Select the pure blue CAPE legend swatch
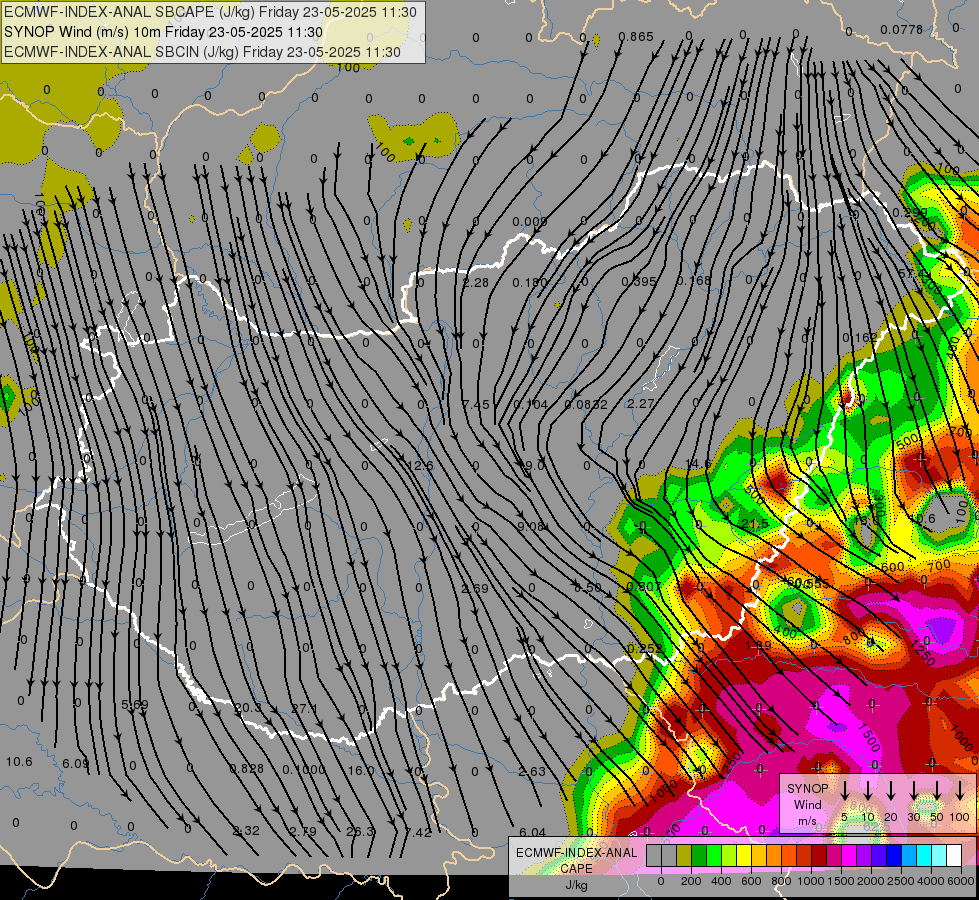Screen dimensions: 979x900 point(893,856)
